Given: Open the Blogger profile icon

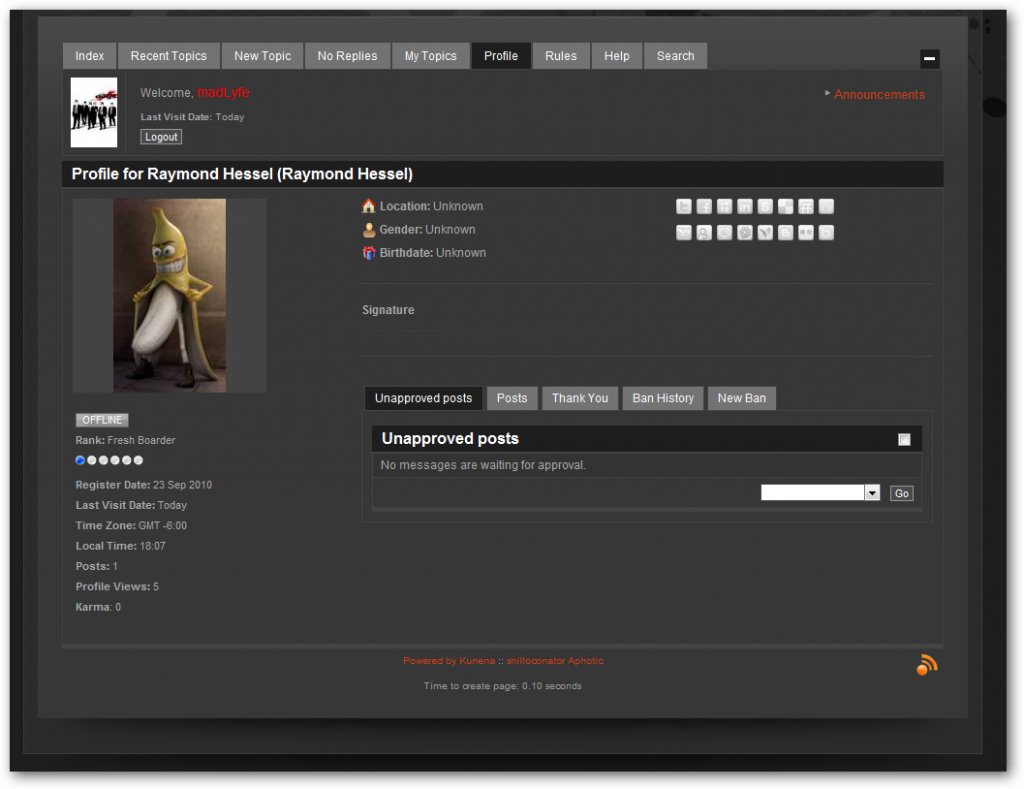Looking at the screenshot, I should click(785, 233).
